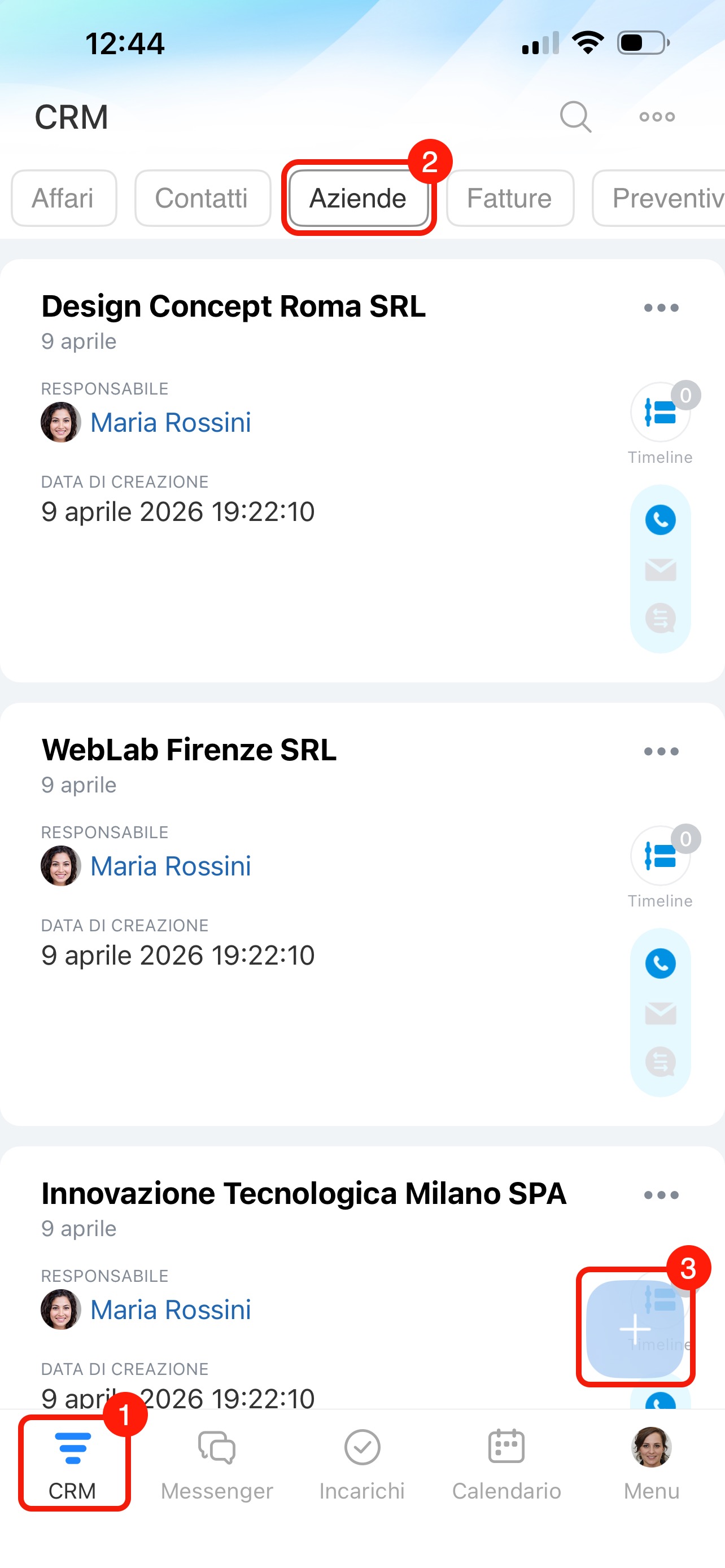Tap the plus button to add company
This screenshot has height=1568, width=725.
[635, 1329]
